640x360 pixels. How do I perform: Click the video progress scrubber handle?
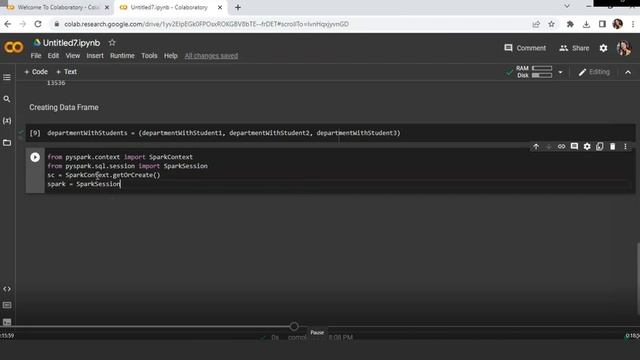(x=294, y=327)
